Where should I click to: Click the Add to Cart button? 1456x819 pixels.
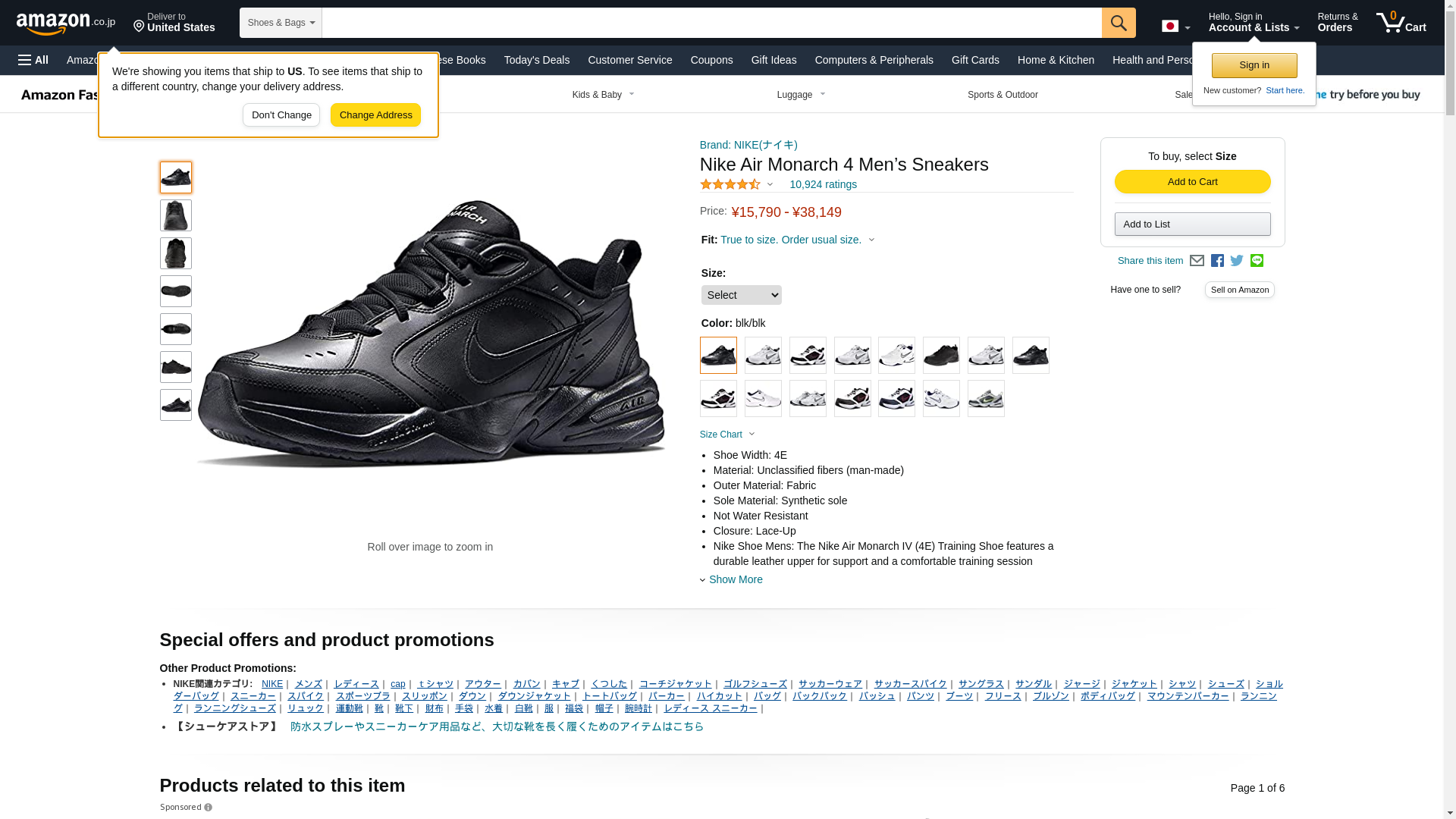coord(1192,182)
